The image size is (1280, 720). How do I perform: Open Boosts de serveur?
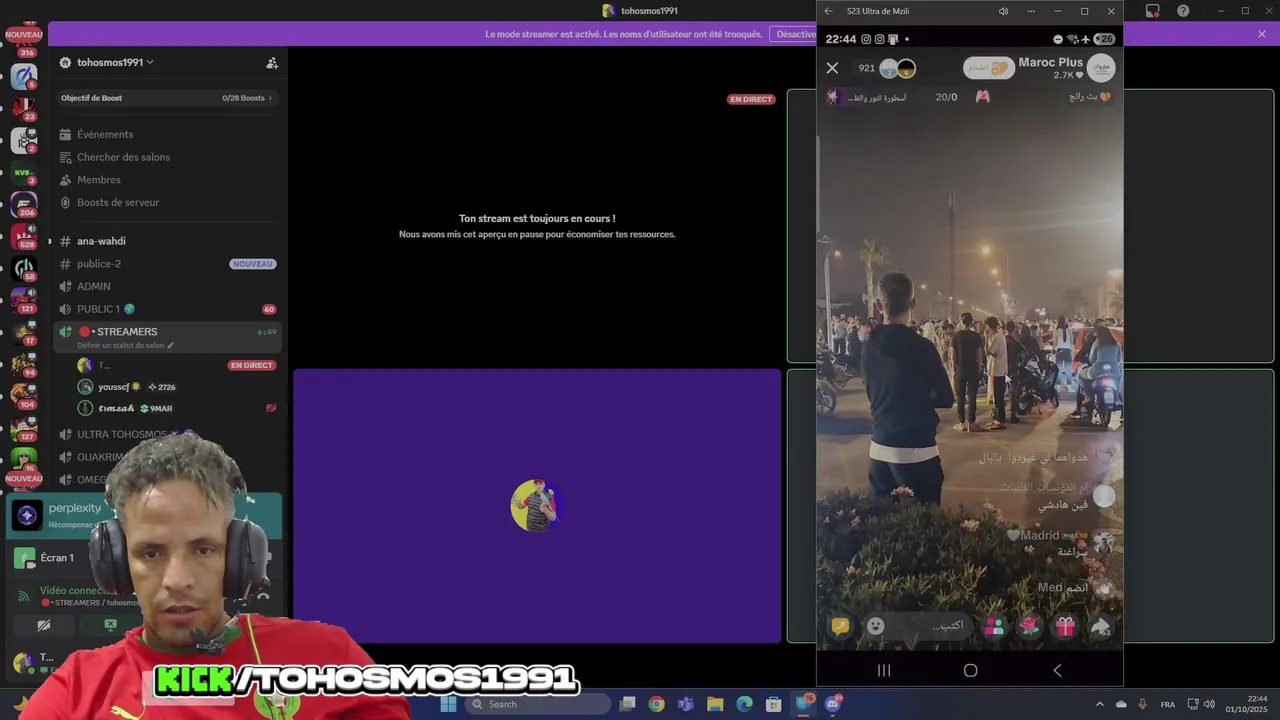[118, 202]
